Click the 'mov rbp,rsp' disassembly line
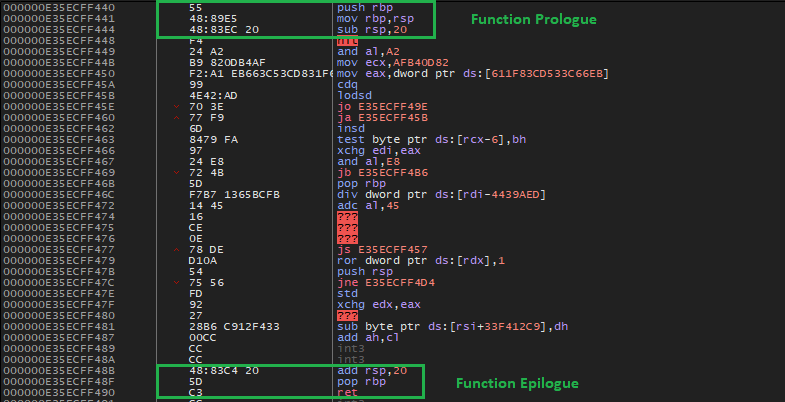The height and width of the screenshot is (402, 785). (376, 19)
